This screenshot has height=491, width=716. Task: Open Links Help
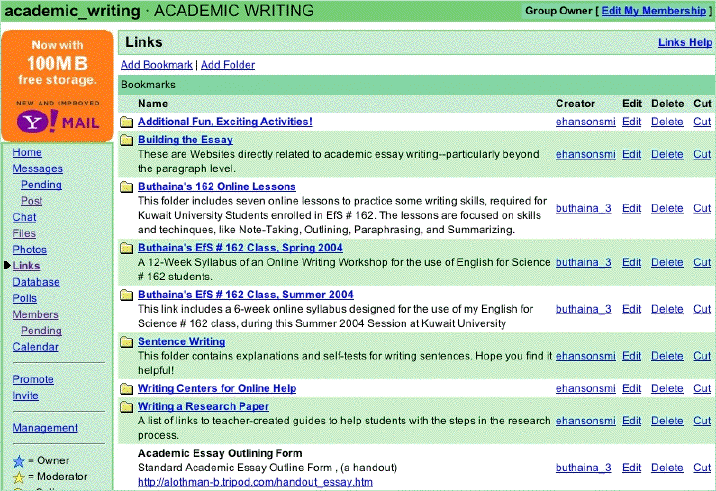click(685, 42)
